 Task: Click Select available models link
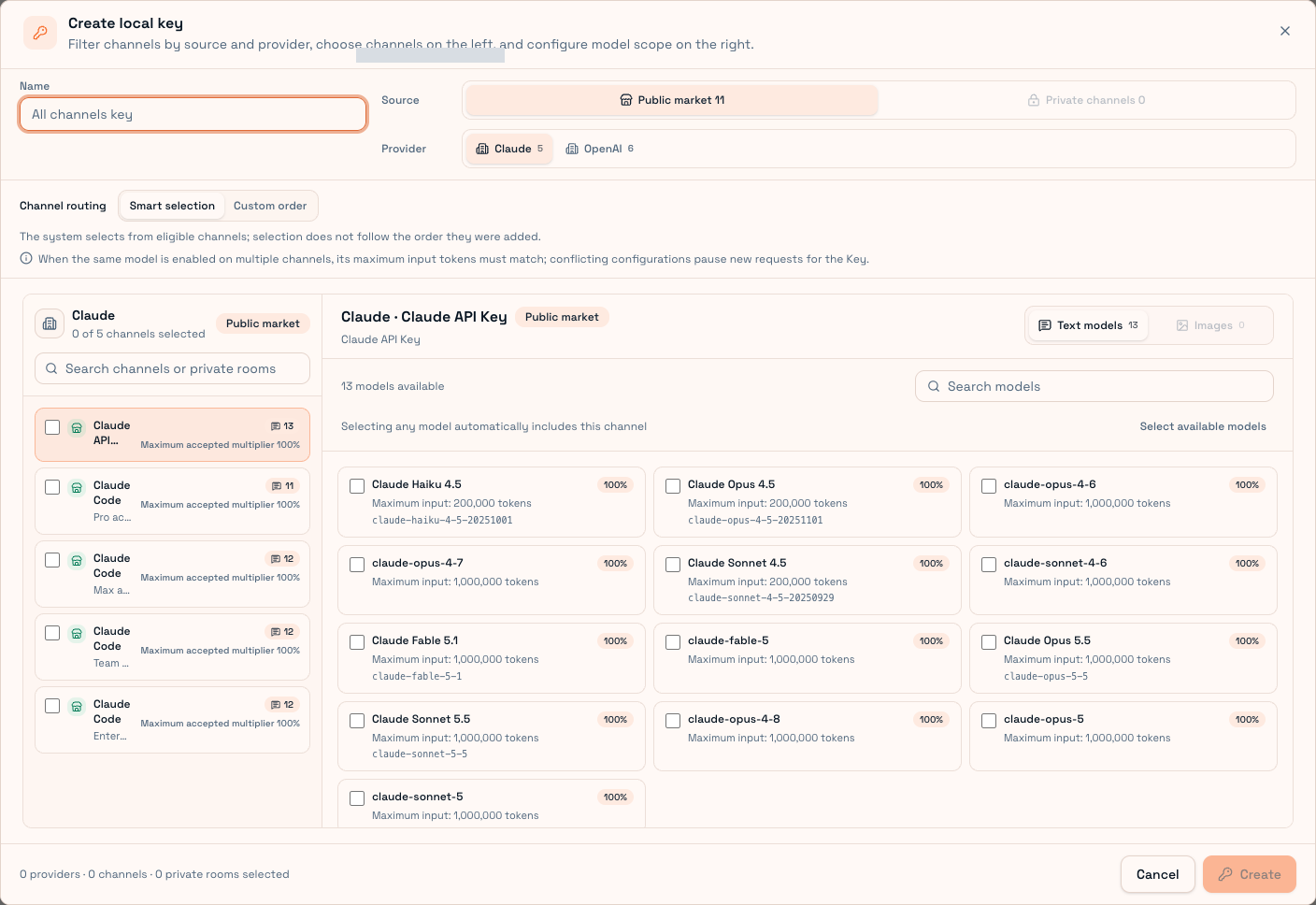(1203, 426)
